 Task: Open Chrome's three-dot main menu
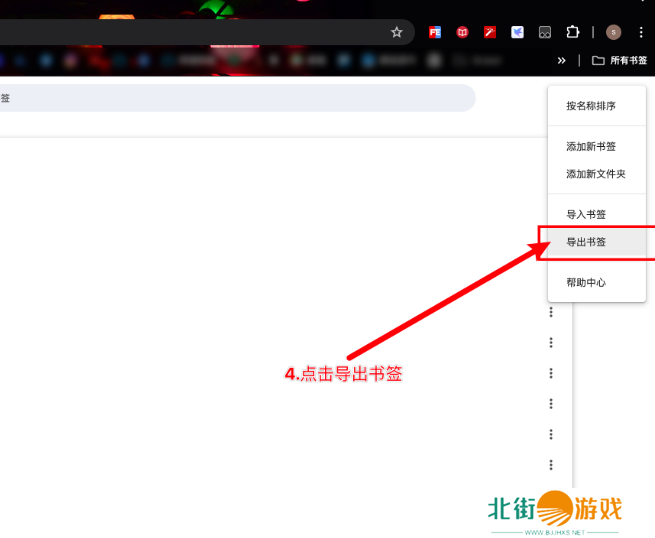(x=641, y=32)
